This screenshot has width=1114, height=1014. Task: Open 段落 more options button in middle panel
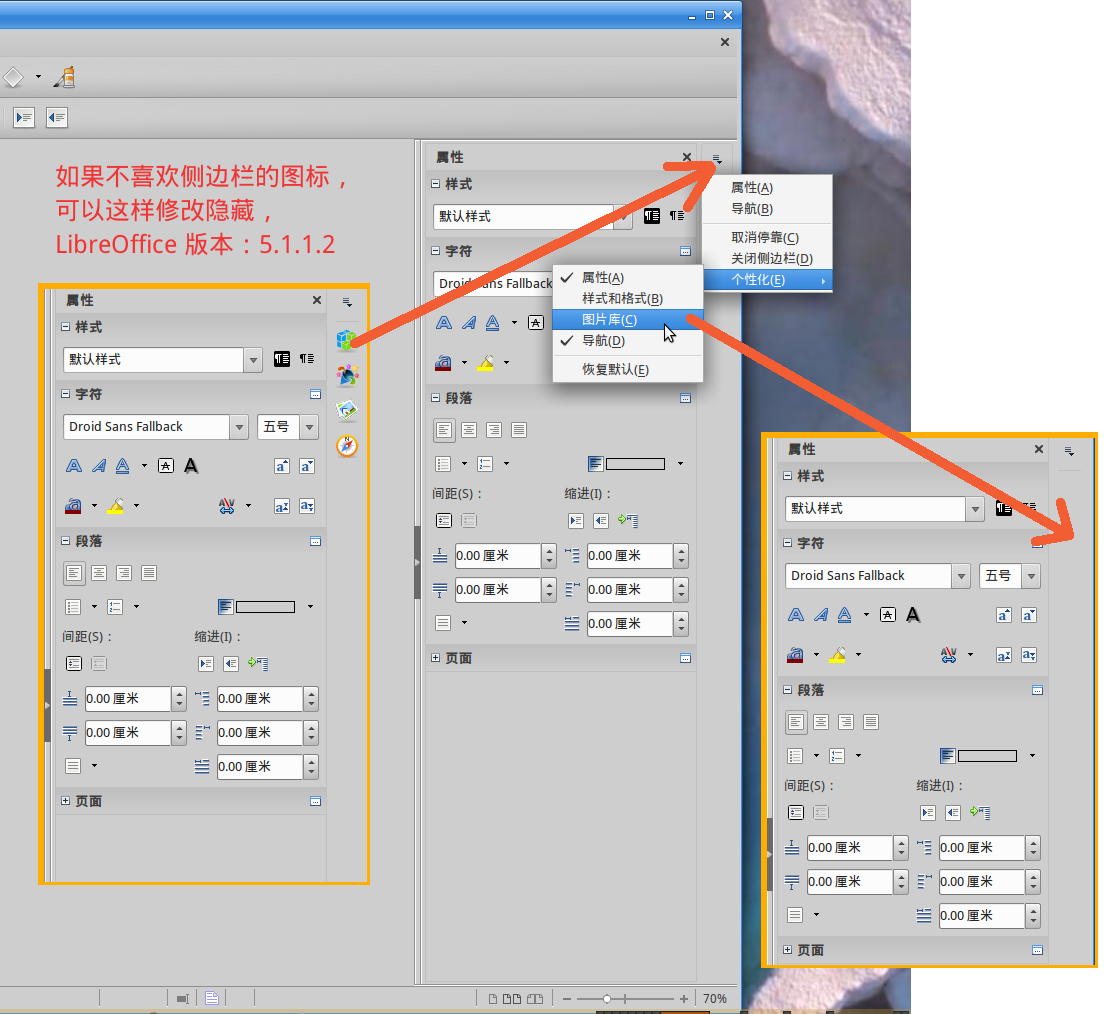(686, 399)
